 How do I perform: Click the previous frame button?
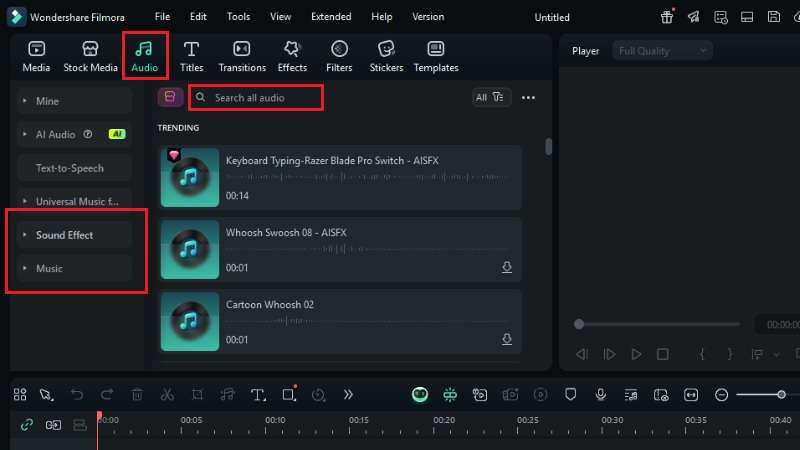[582, 354]
